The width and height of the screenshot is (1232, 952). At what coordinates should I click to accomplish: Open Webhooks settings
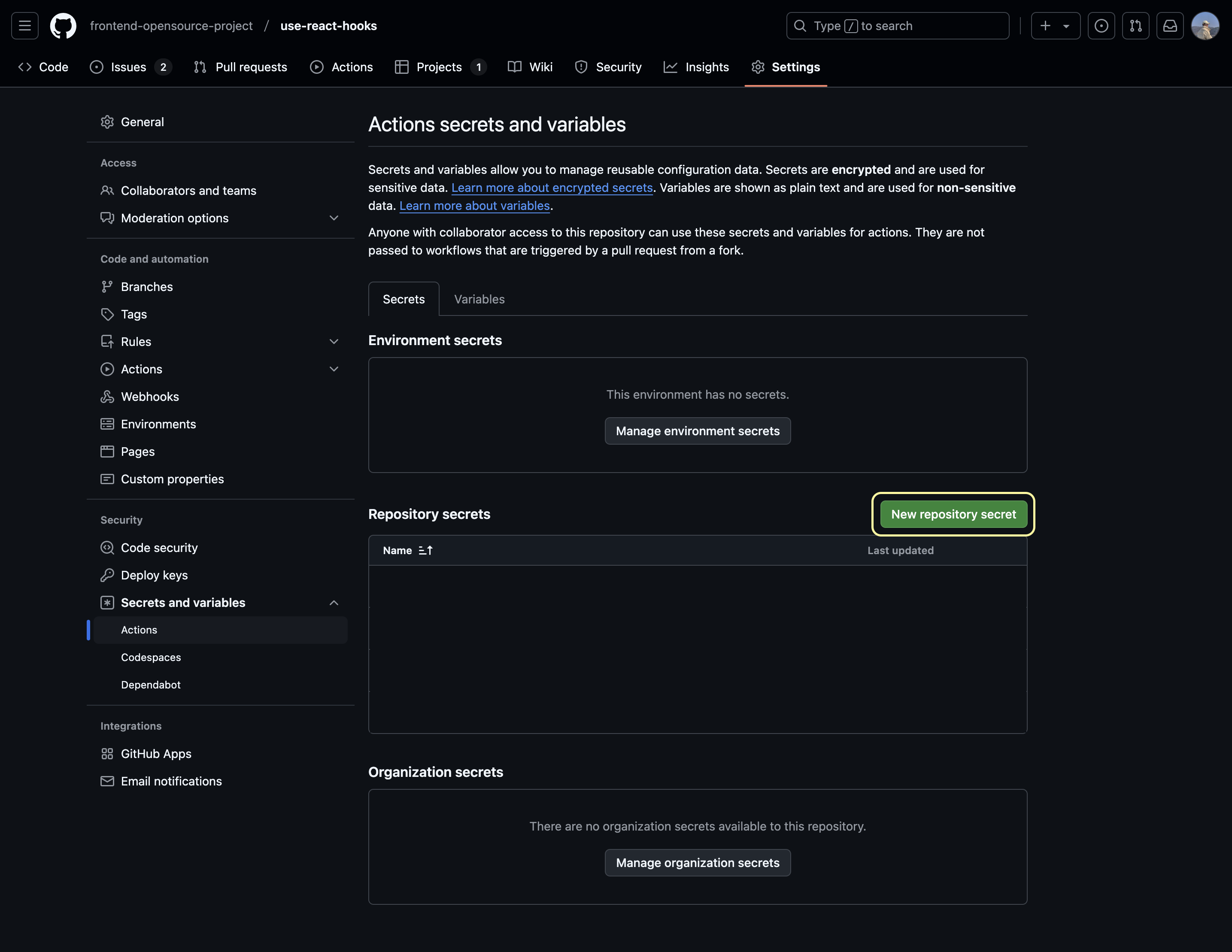click(x=221, y=397)
